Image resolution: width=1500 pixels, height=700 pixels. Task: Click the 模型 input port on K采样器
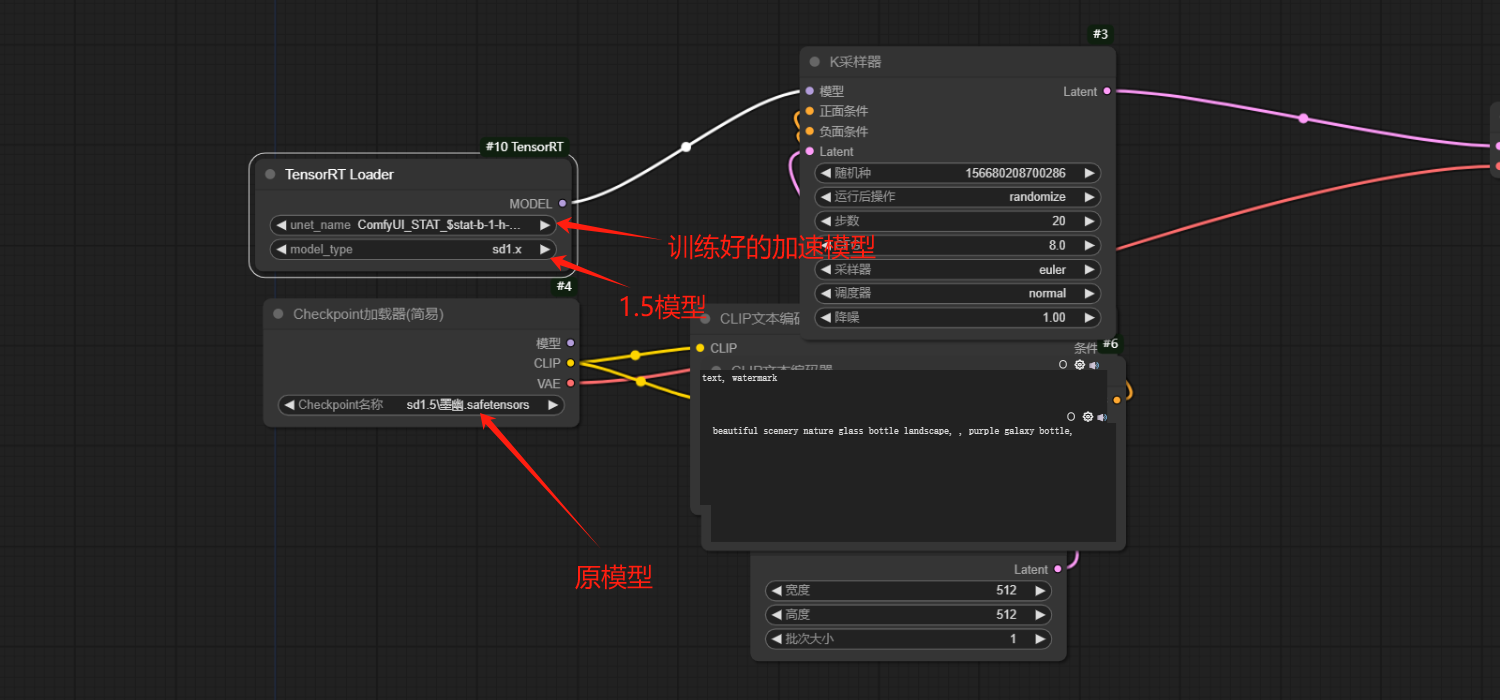(810, 91)
